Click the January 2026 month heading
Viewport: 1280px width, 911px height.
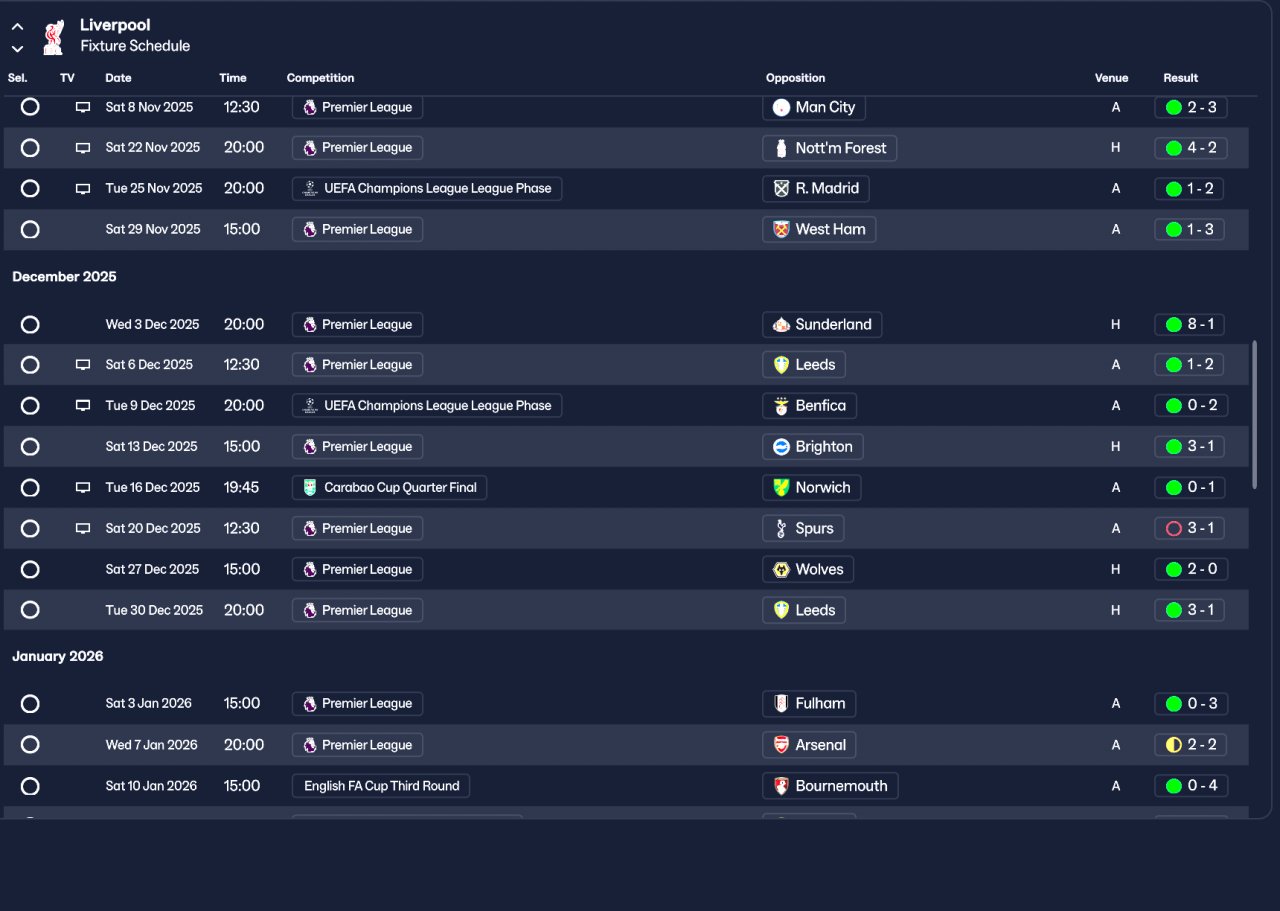(58, 657)
